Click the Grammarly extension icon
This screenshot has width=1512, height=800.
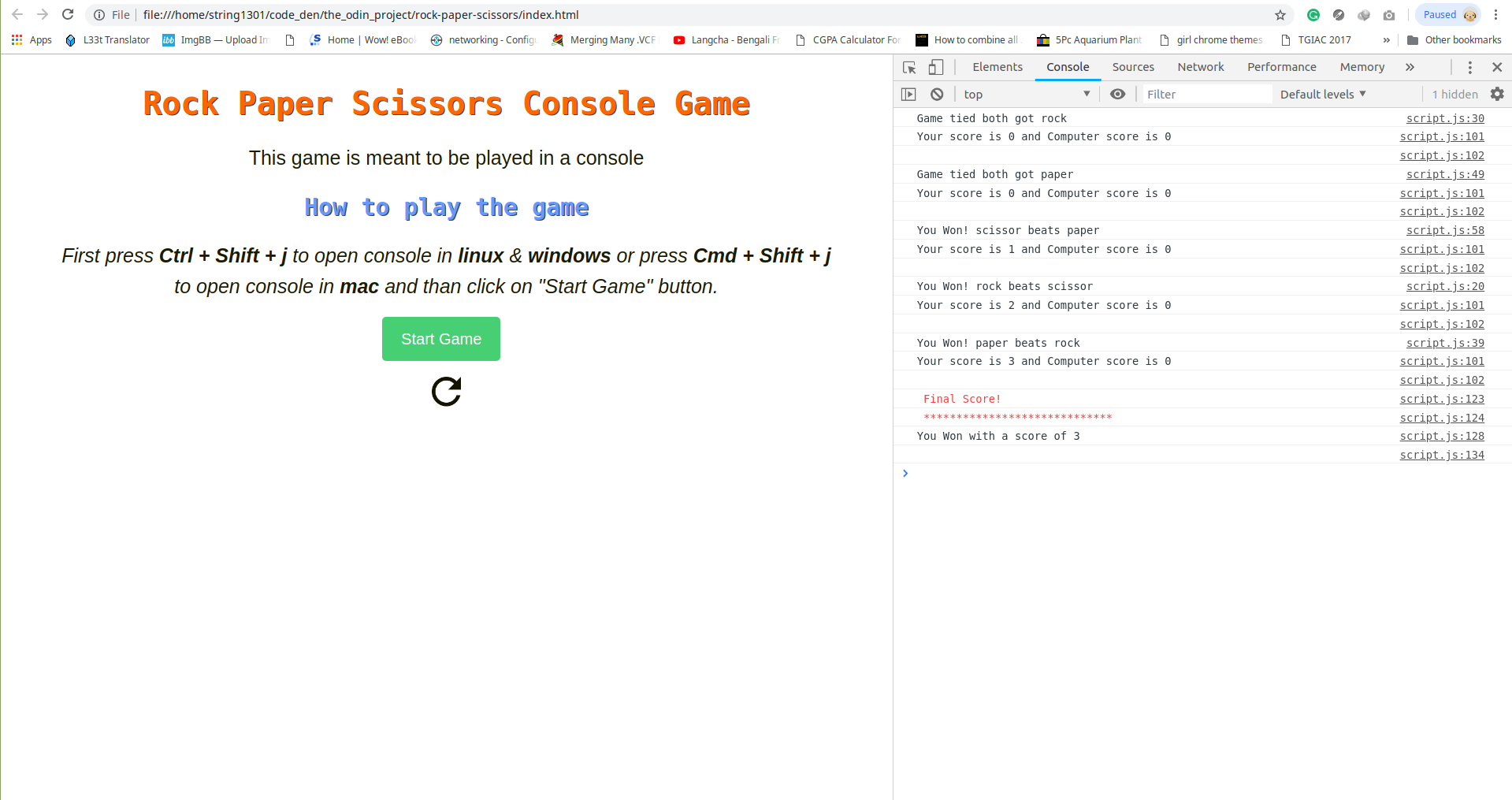[1313, 14]
